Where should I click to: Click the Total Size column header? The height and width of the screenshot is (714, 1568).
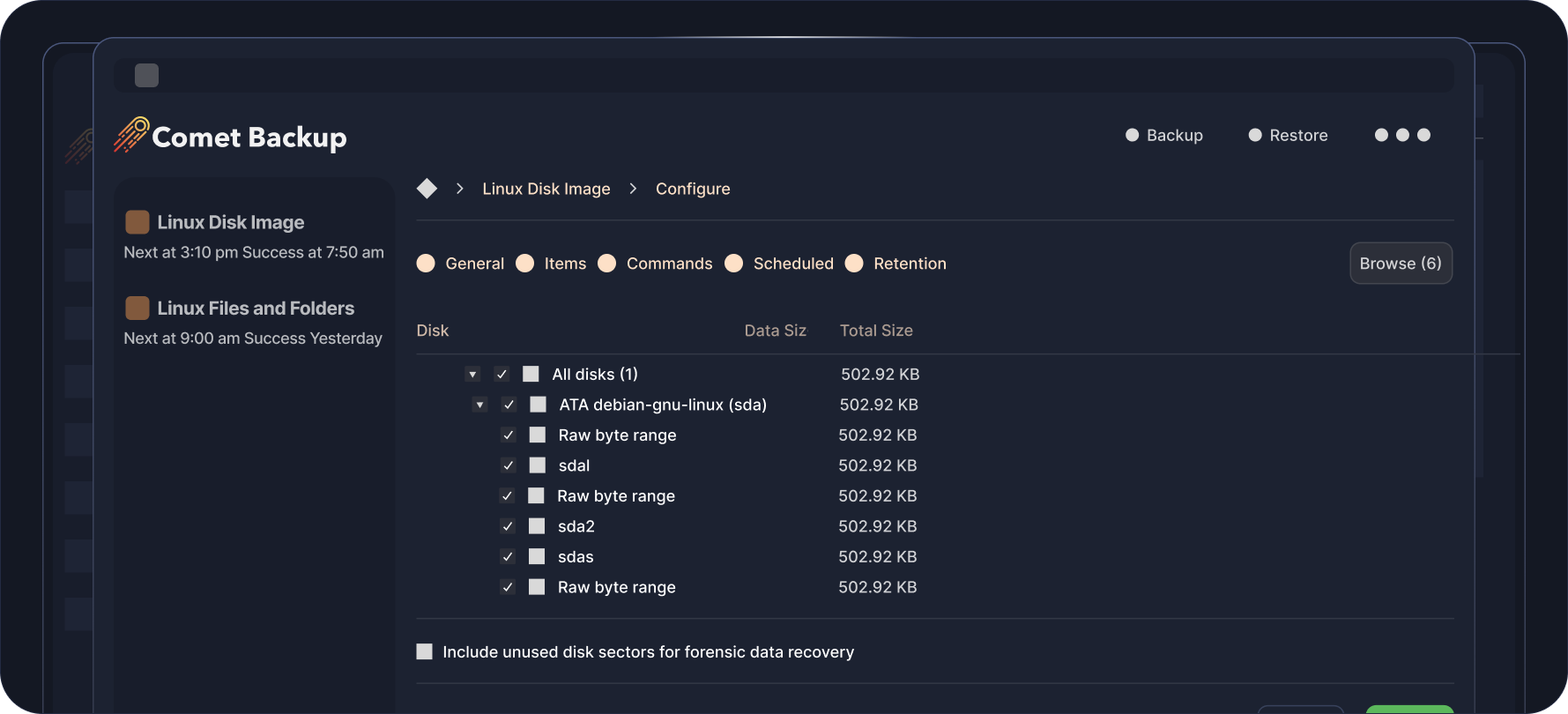coord(875,331)
